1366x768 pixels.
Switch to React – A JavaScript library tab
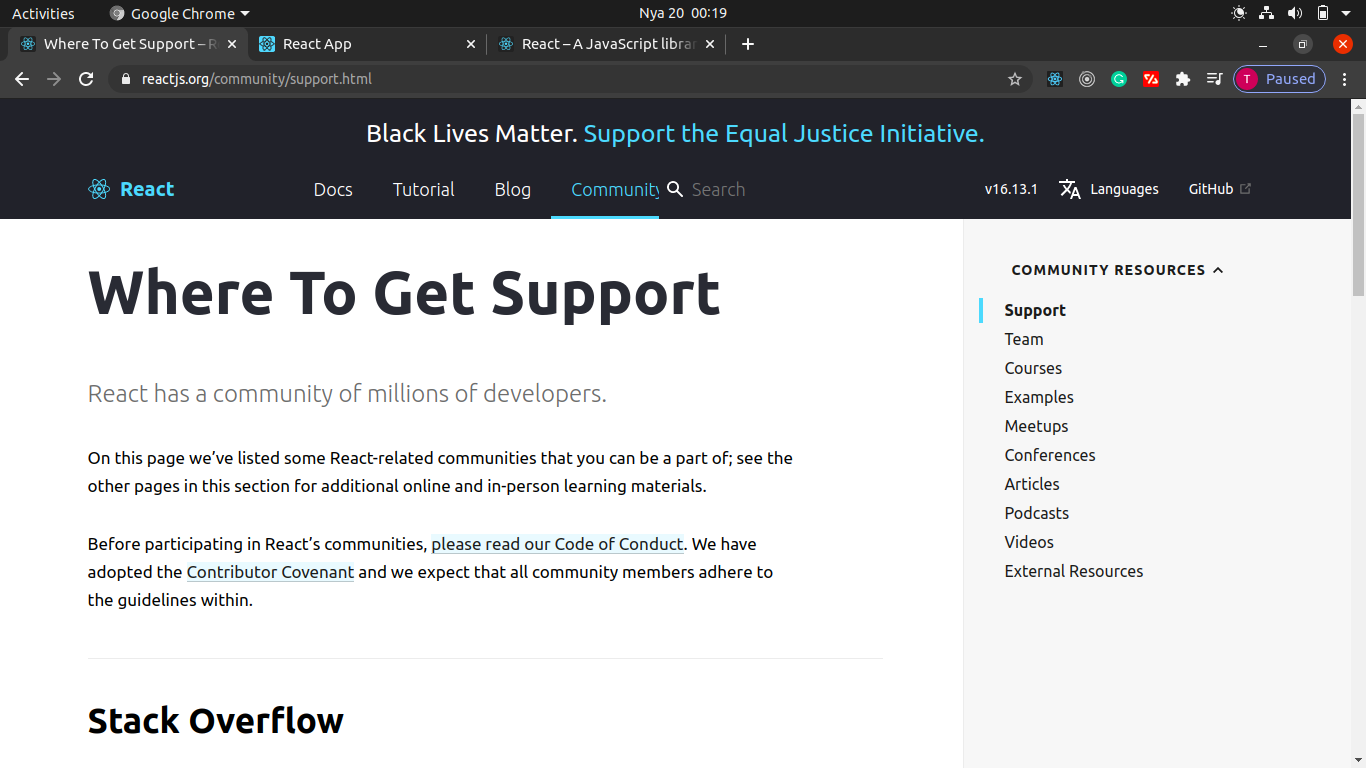click(x=607, y=44)
